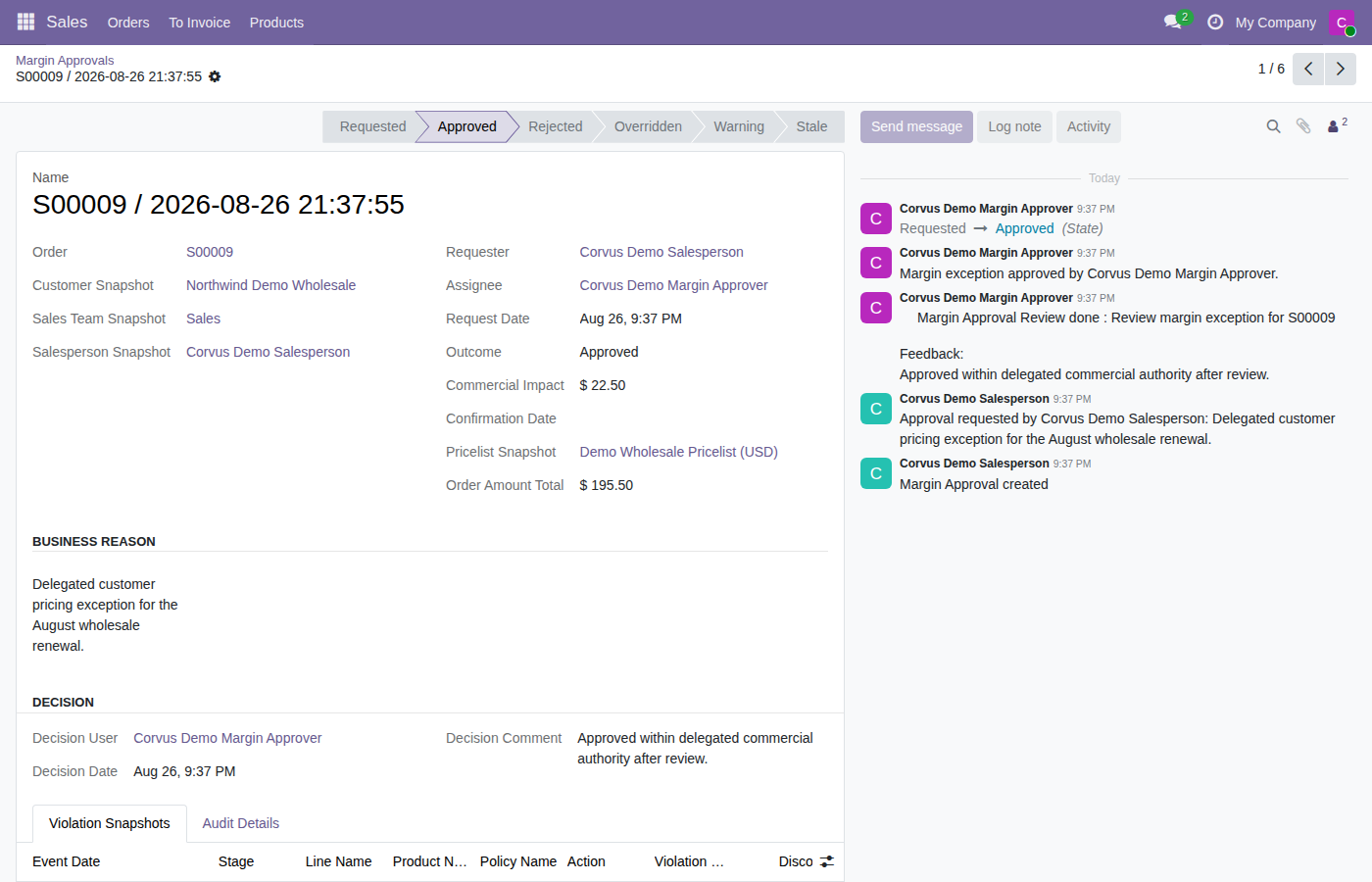Click the Sales app title
1372x882 pixels.
tap(67, 22)
